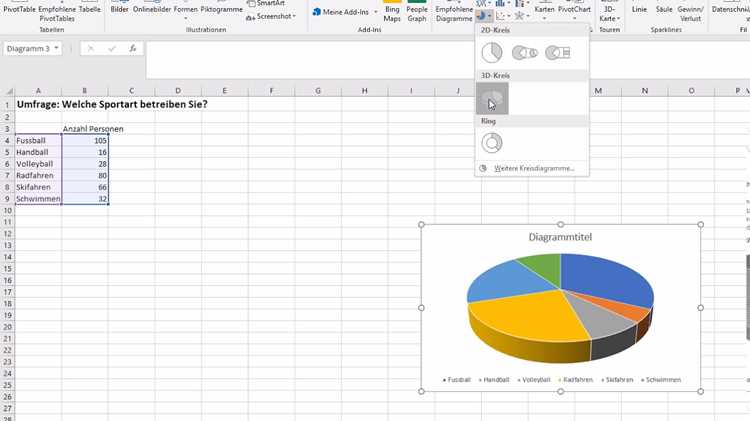
Task: Click the Name Box showing Diagramm 3
Action: [28, 48]
